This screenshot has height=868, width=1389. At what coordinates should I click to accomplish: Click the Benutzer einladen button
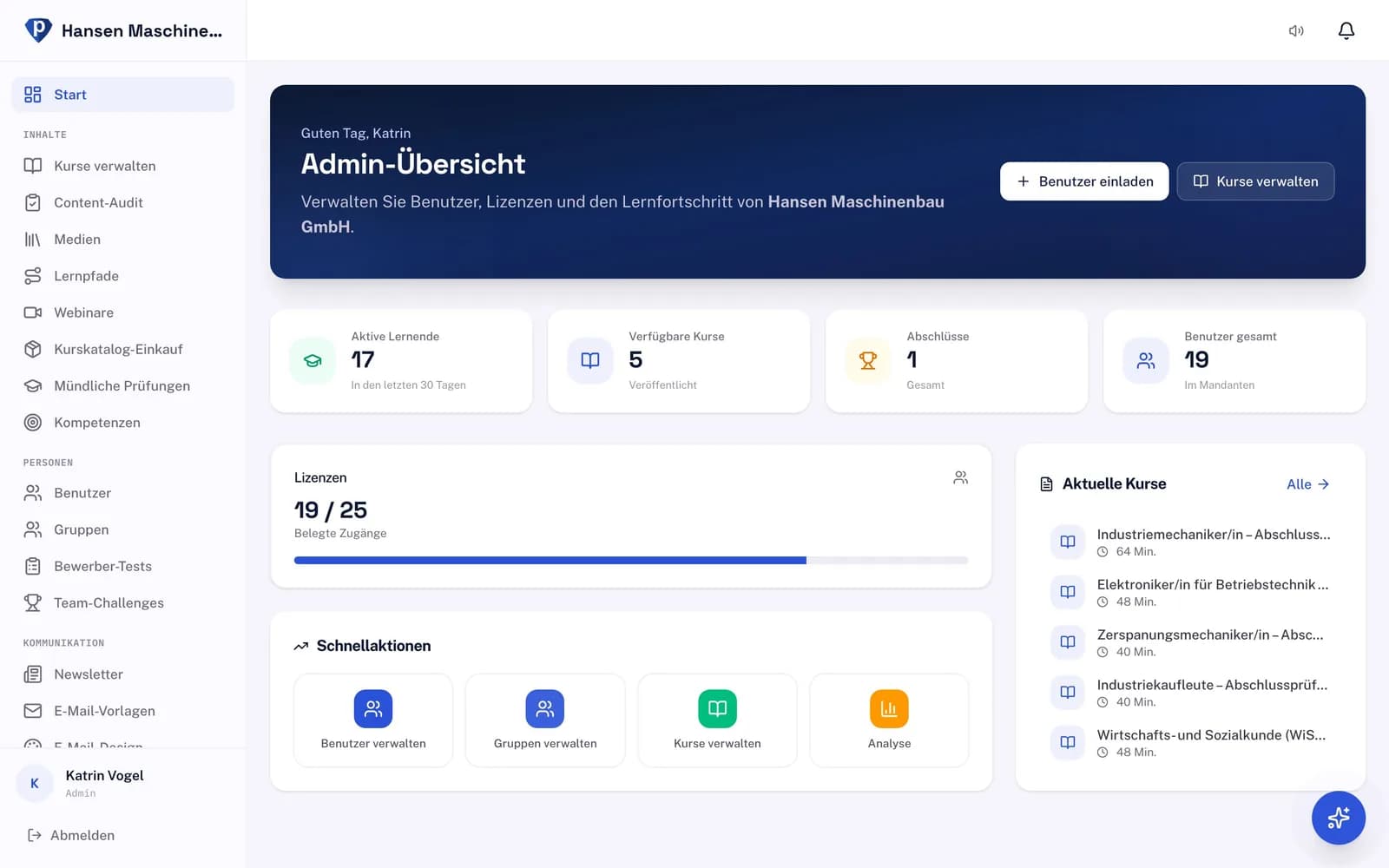[1084, 181]
